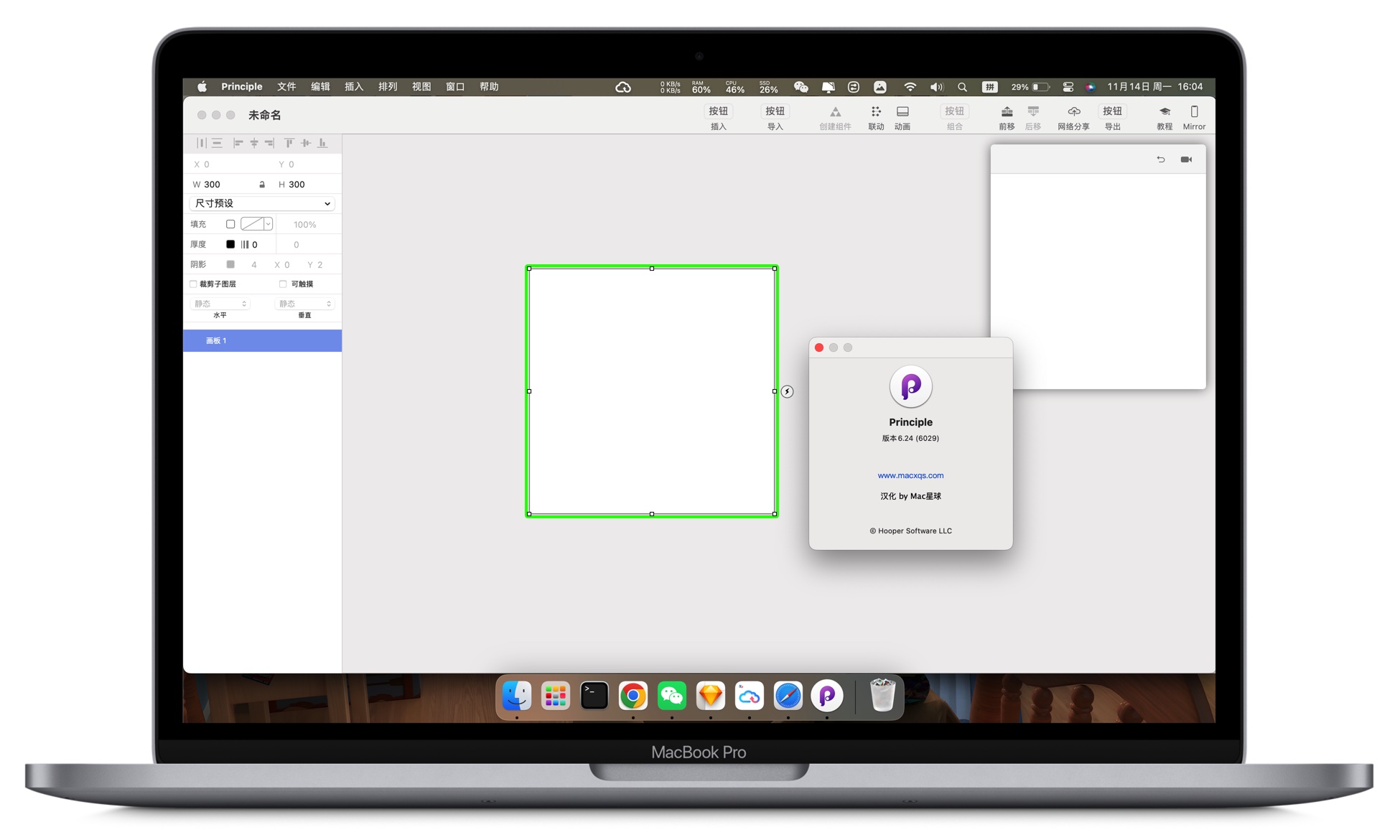Image resolution: width=1400 pixels, height=840 pixels.
Task: Click the distribute vertically icon
Action: pyautogui.click(x=217, y=143)
